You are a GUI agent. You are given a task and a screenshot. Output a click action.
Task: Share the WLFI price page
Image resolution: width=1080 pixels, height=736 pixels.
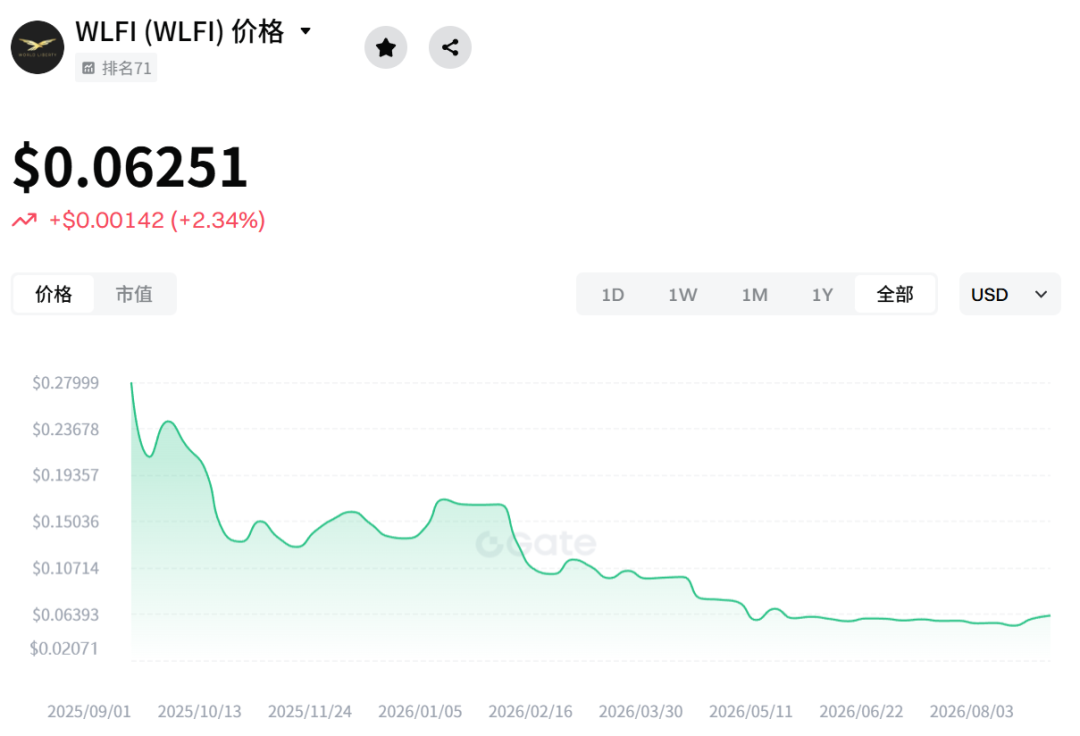coord(450,48)
